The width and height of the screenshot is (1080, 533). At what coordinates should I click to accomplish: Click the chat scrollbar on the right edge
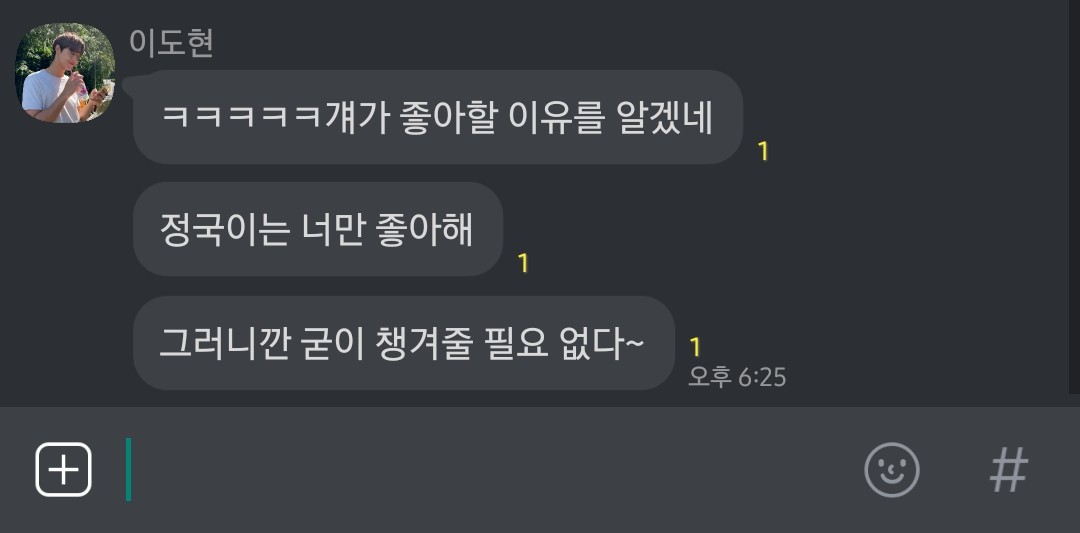click(1074, 196)
